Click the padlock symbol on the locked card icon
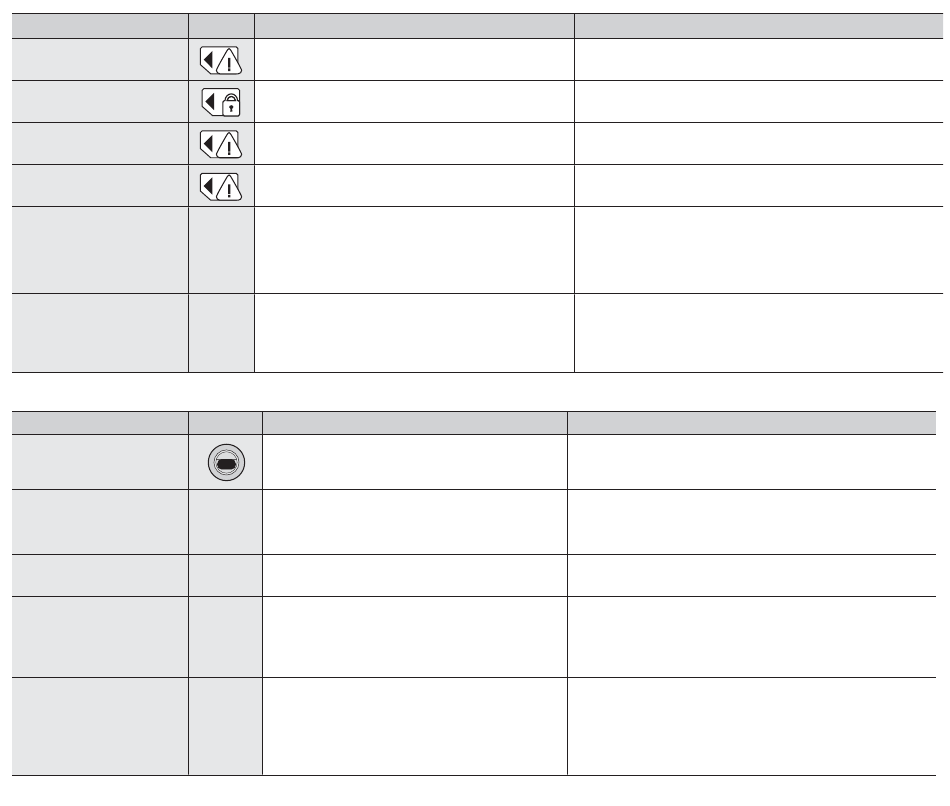Screen dimensions: 950x806 click(x=231, y=105)
